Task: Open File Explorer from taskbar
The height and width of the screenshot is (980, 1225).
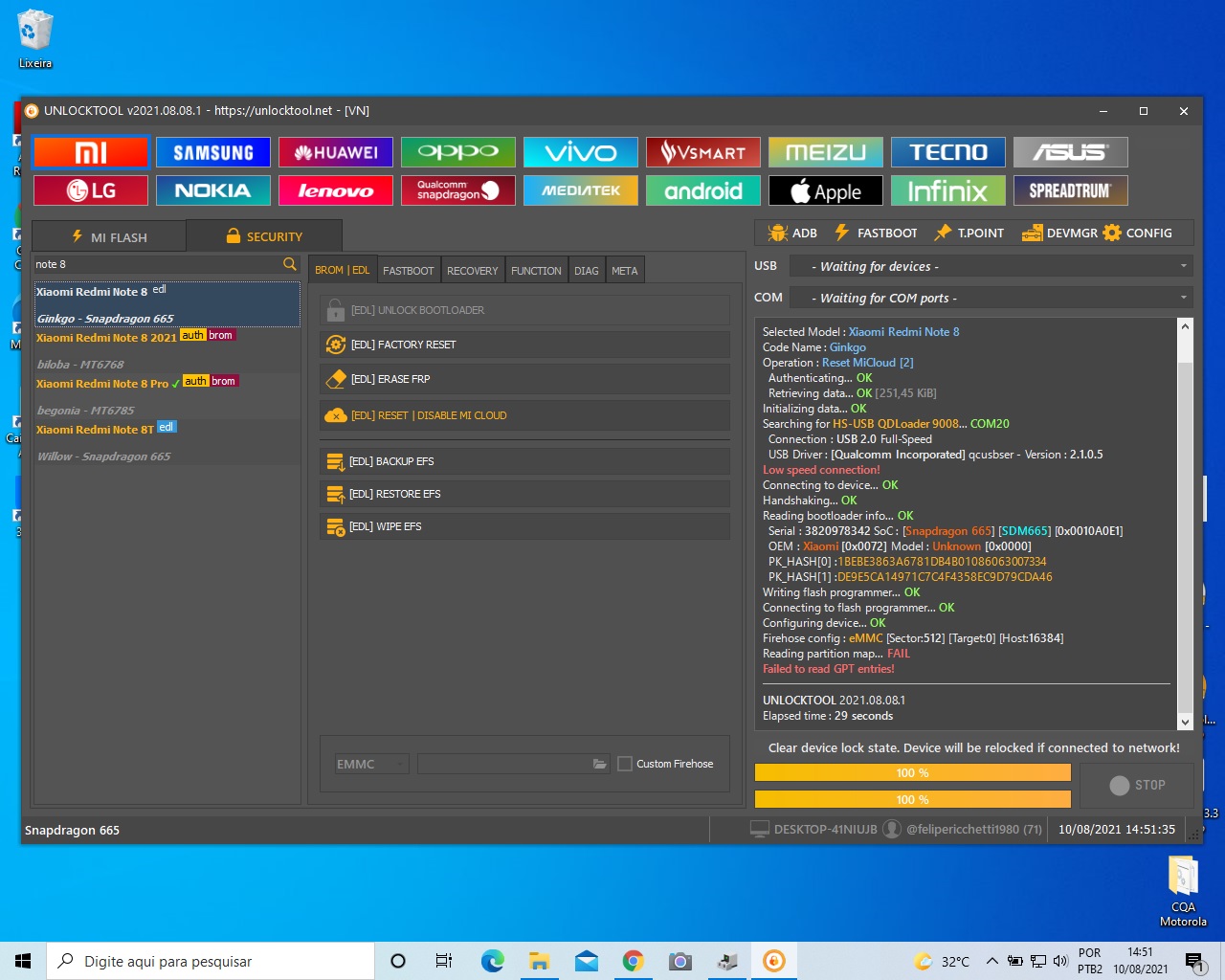Action: [540, 961]
